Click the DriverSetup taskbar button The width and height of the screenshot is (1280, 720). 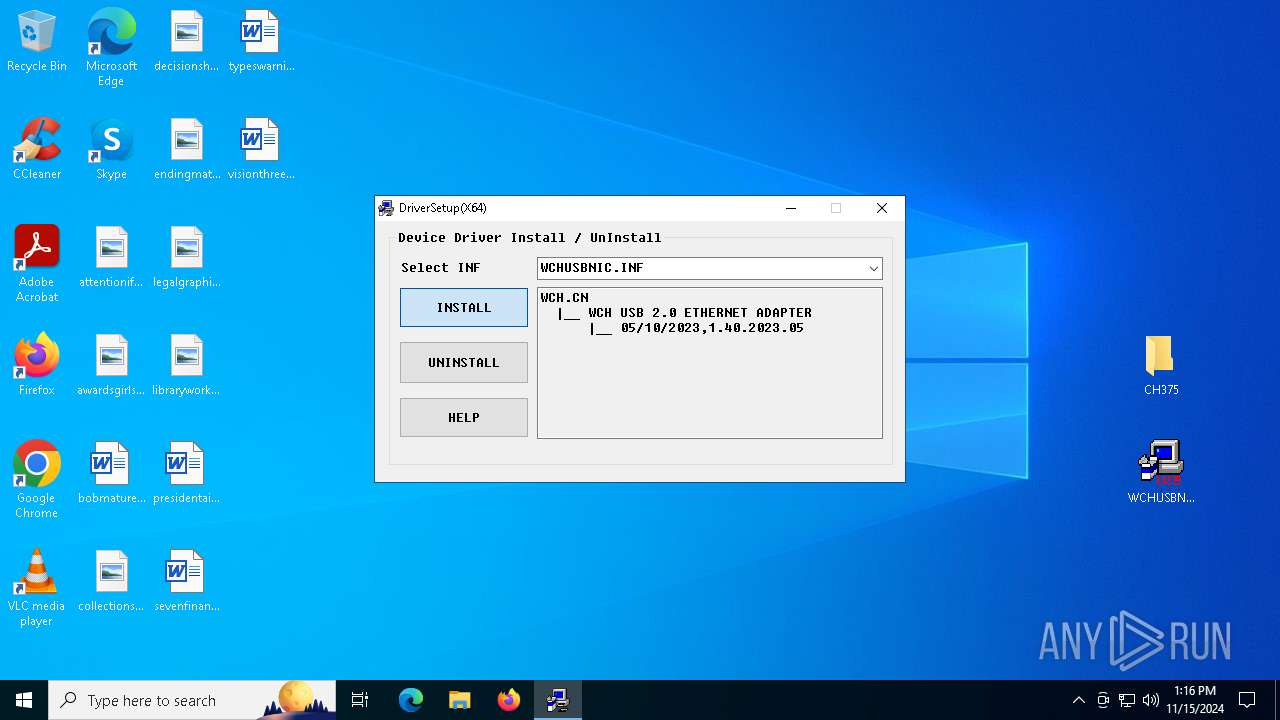pyautogui.click(x=558, y=700)
